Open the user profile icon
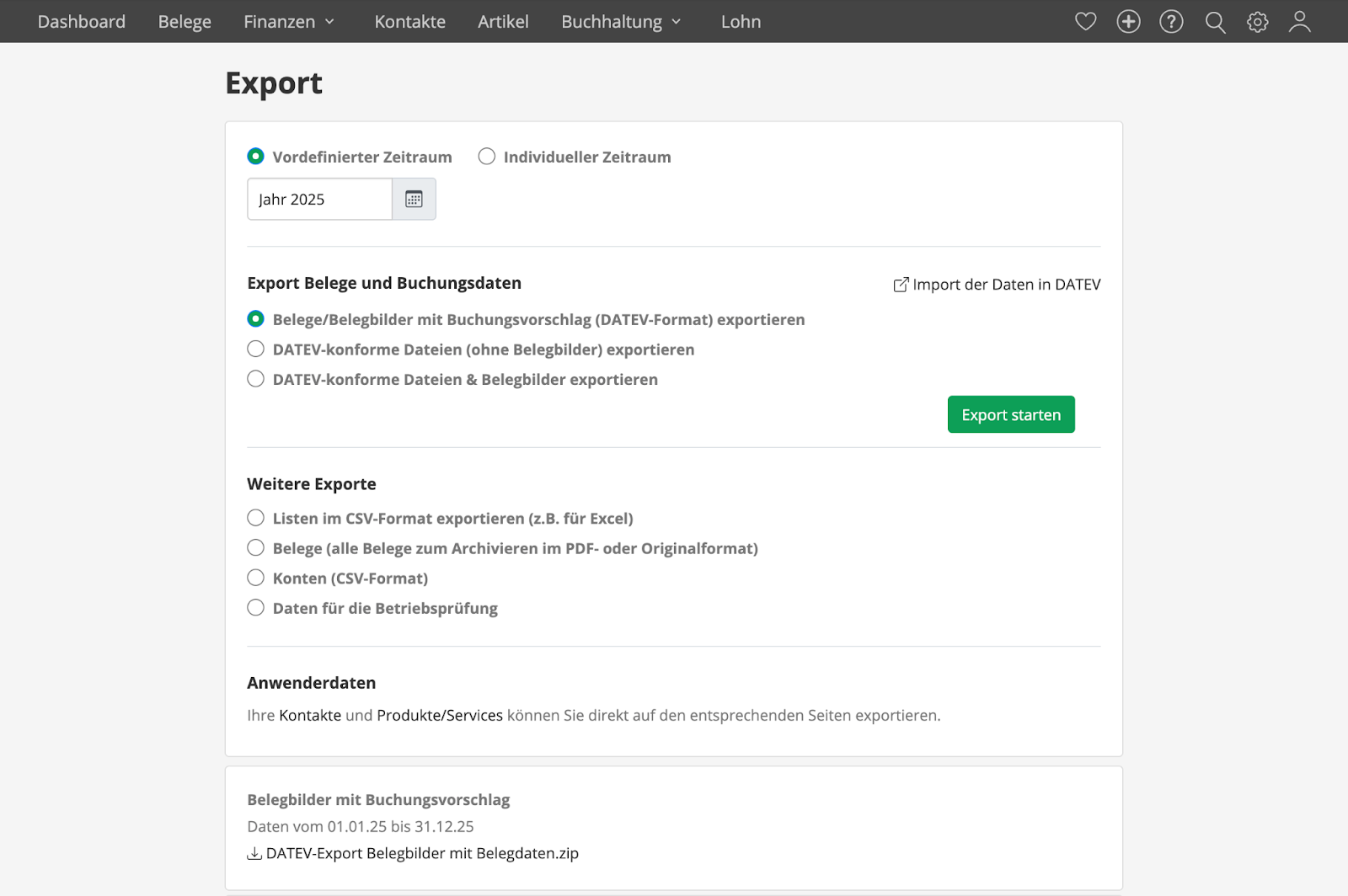Screen dimensions: 1348x896 pyautogui.click(x=1299, y=21)
